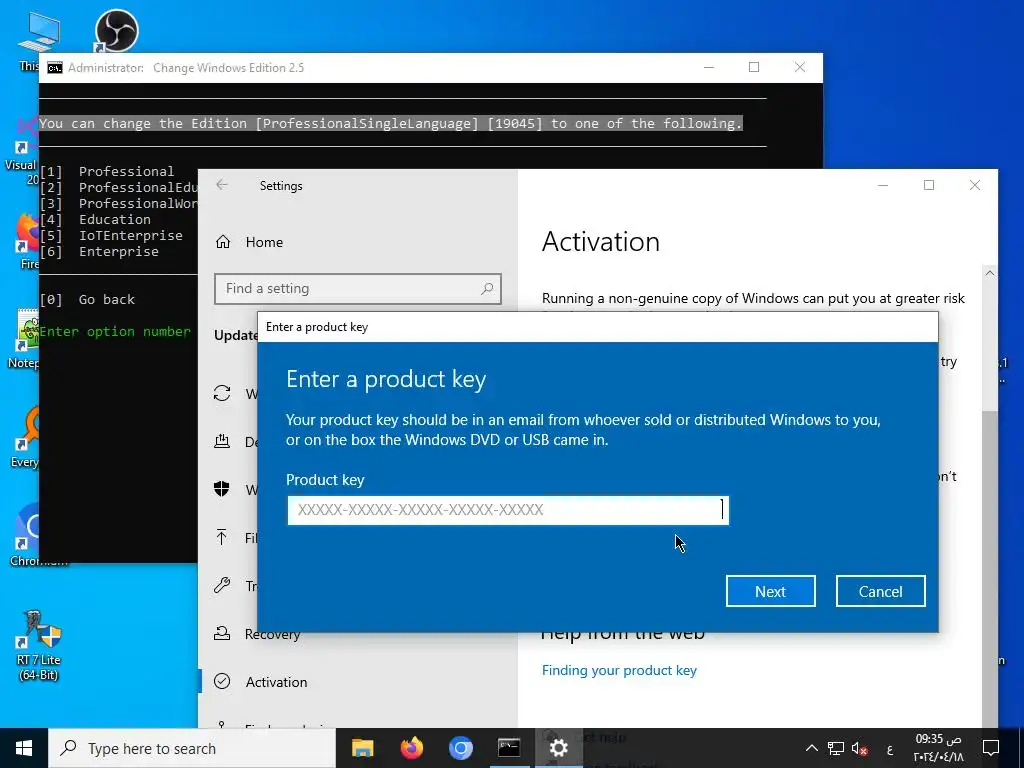Open the Finding your product key link
Screen dimensions: 1024x768
(x=618, y=670)
